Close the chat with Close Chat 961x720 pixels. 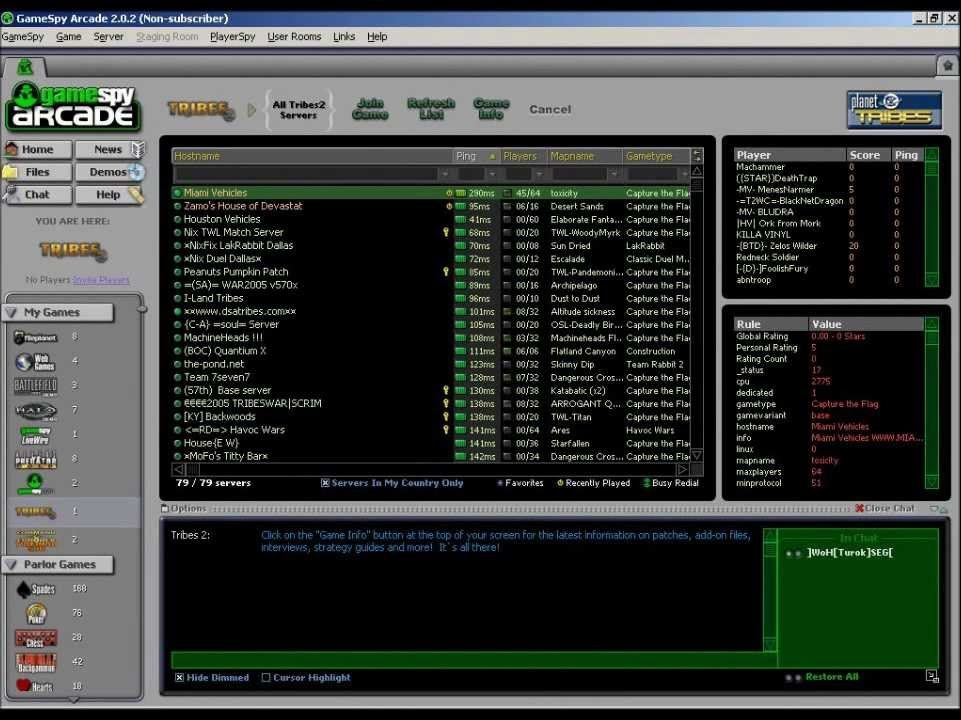[x=884, y=509]
